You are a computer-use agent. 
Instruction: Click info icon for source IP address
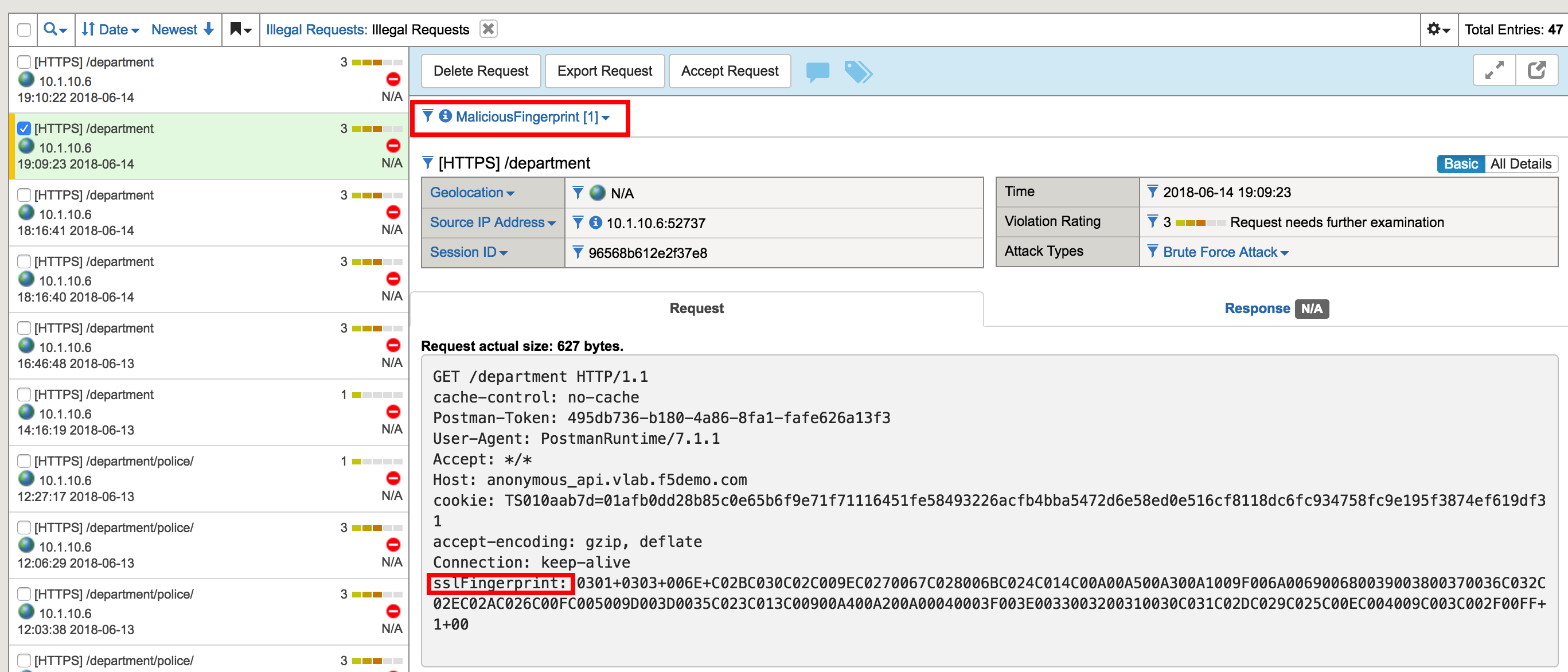(x=596, y=223)
